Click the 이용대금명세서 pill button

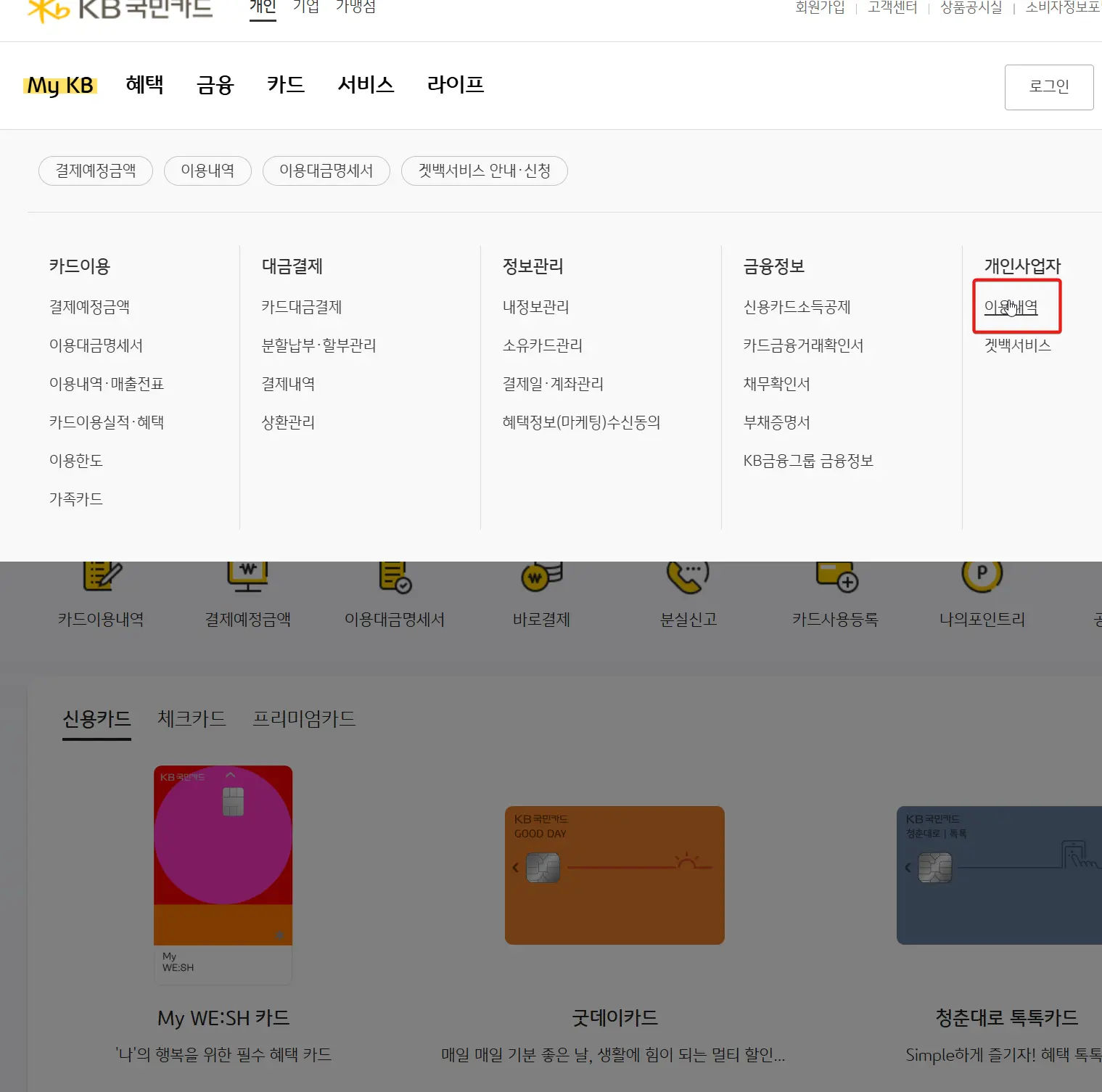point(326,171)
